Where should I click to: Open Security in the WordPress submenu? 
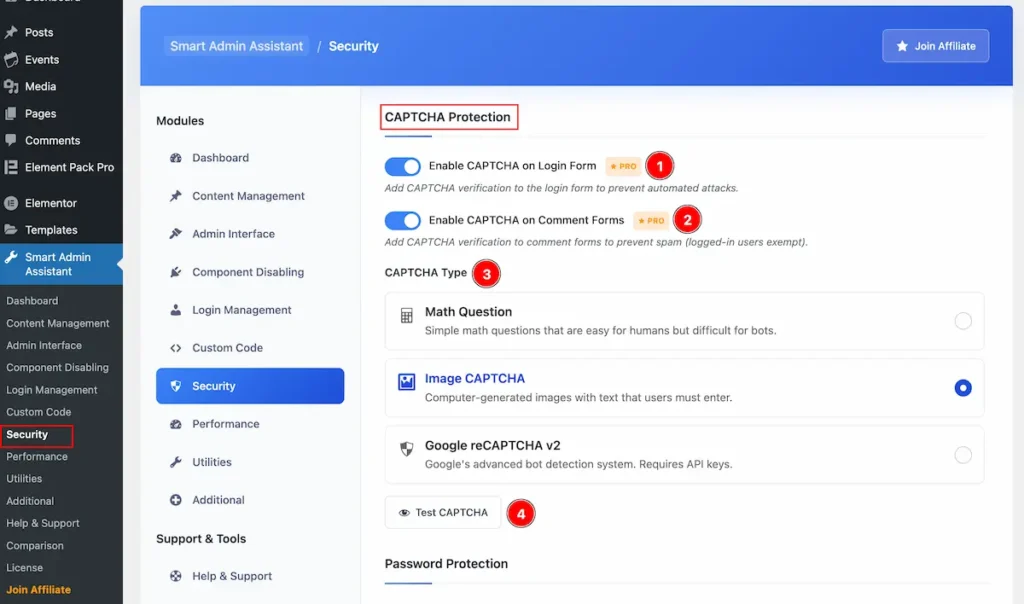(x=27, y=434)
